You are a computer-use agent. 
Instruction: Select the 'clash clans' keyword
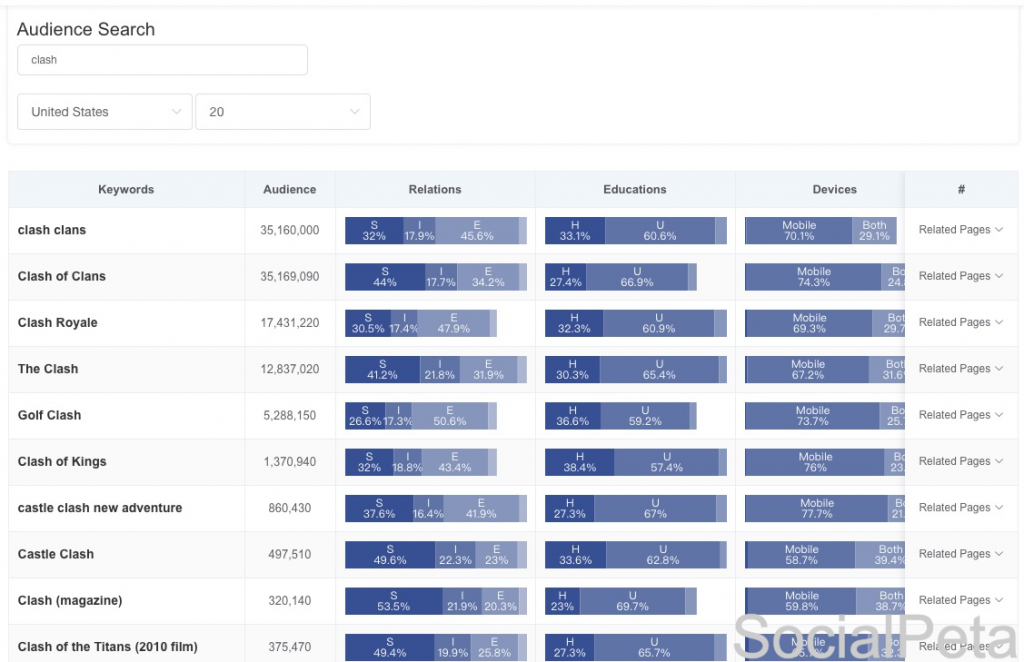point(52,230)
